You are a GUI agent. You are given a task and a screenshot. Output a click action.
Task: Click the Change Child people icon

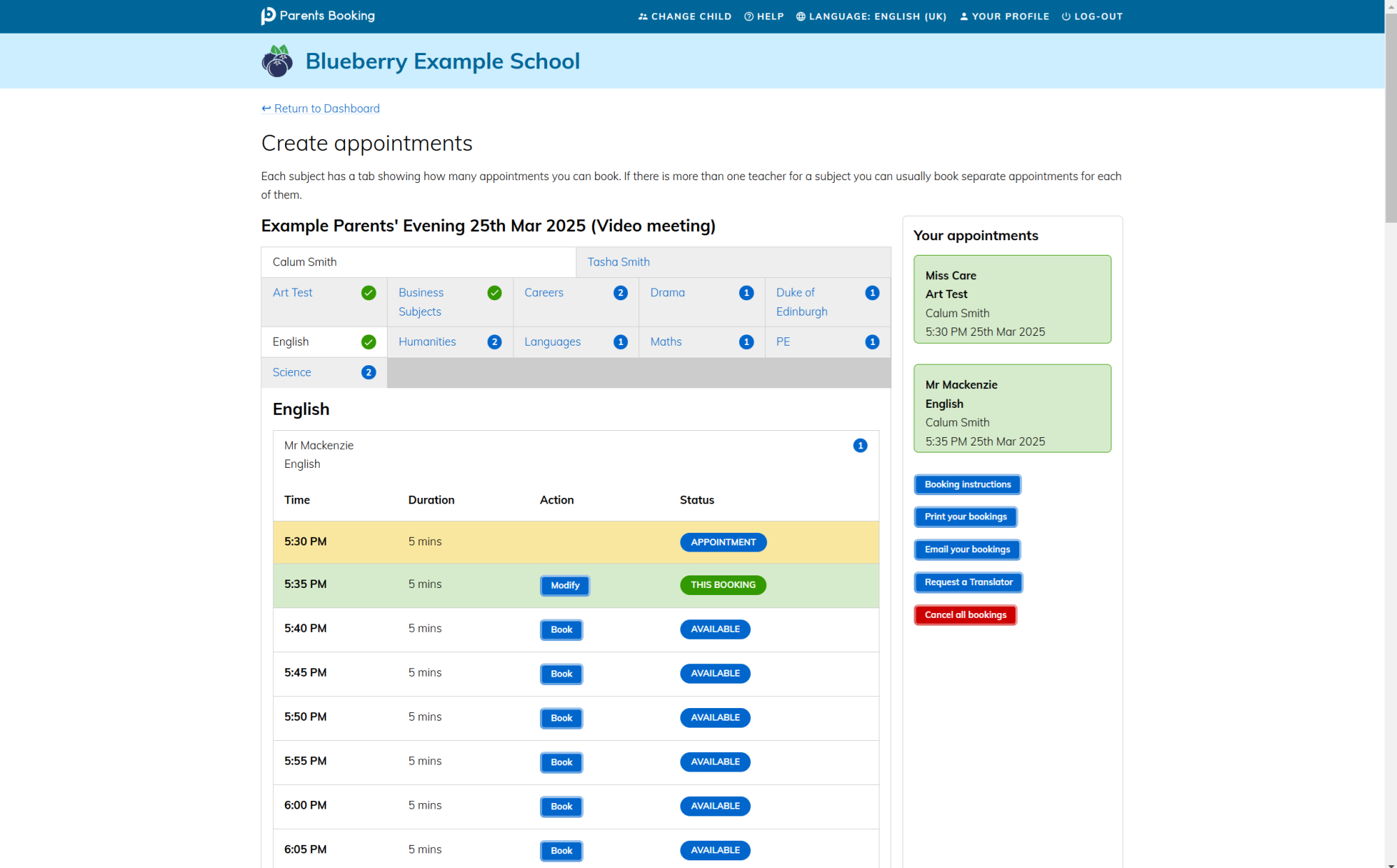pos(643,17)
